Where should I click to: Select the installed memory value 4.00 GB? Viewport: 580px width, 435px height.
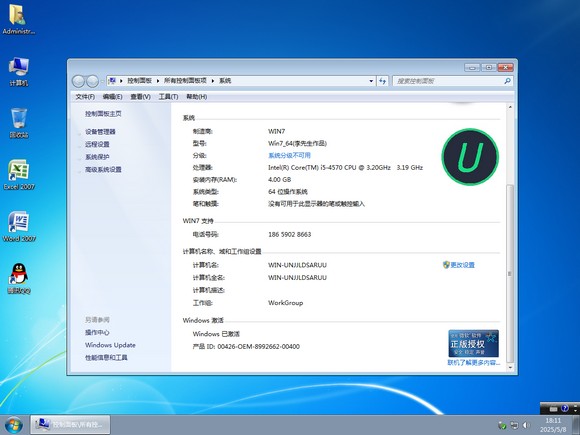pyautogui.click(x=279, y=179)
